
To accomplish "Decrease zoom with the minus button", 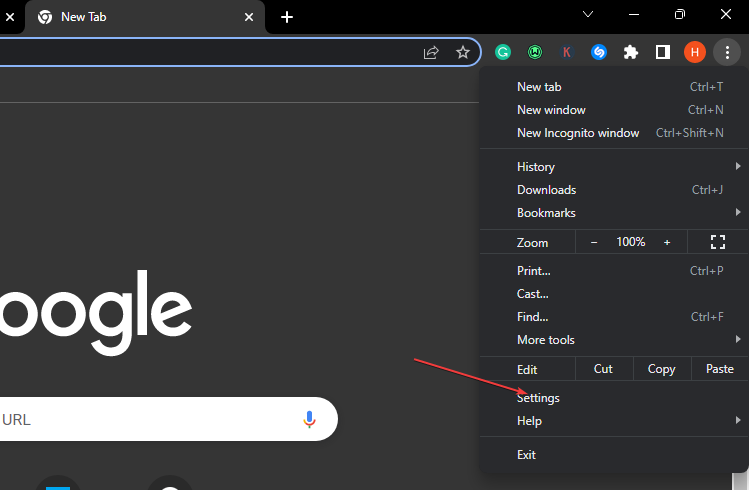I will [594, 242].
